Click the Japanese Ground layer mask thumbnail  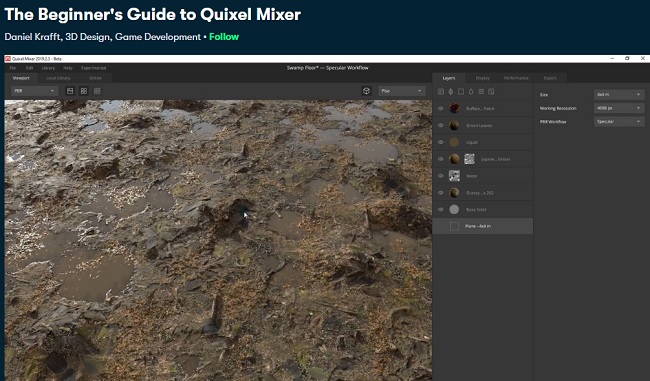click(x=469, y=159)
